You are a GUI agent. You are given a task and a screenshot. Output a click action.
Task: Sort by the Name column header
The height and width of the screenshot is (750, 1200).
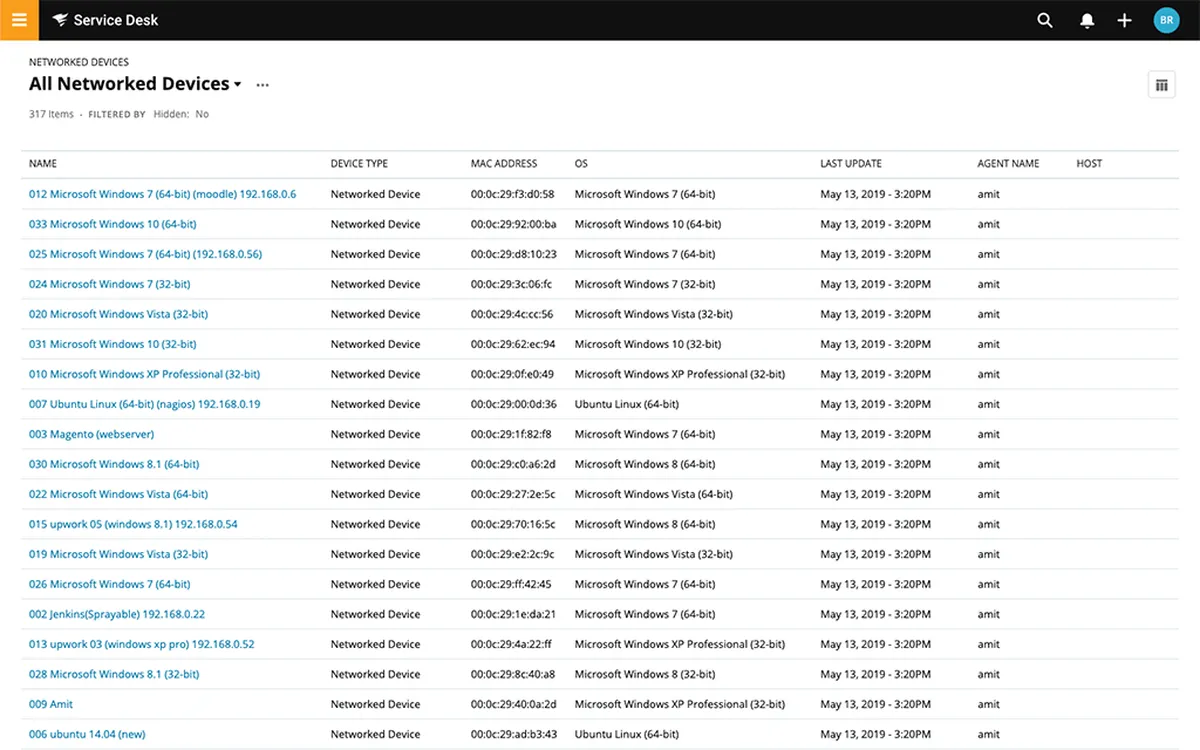[x=43, y=163]
